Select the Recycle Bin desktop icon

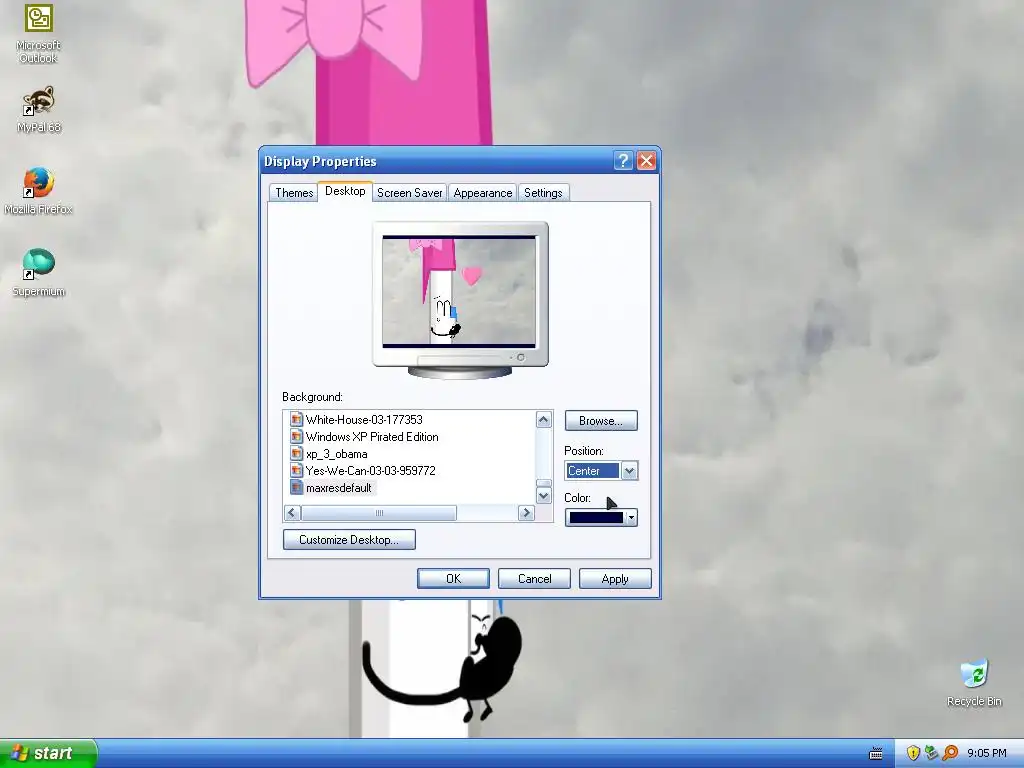point(974,683)
